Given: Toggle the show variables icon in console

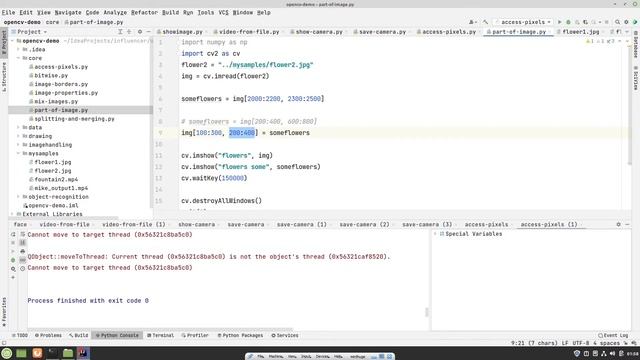Looking at the screenshot, I should coord(22,260).
